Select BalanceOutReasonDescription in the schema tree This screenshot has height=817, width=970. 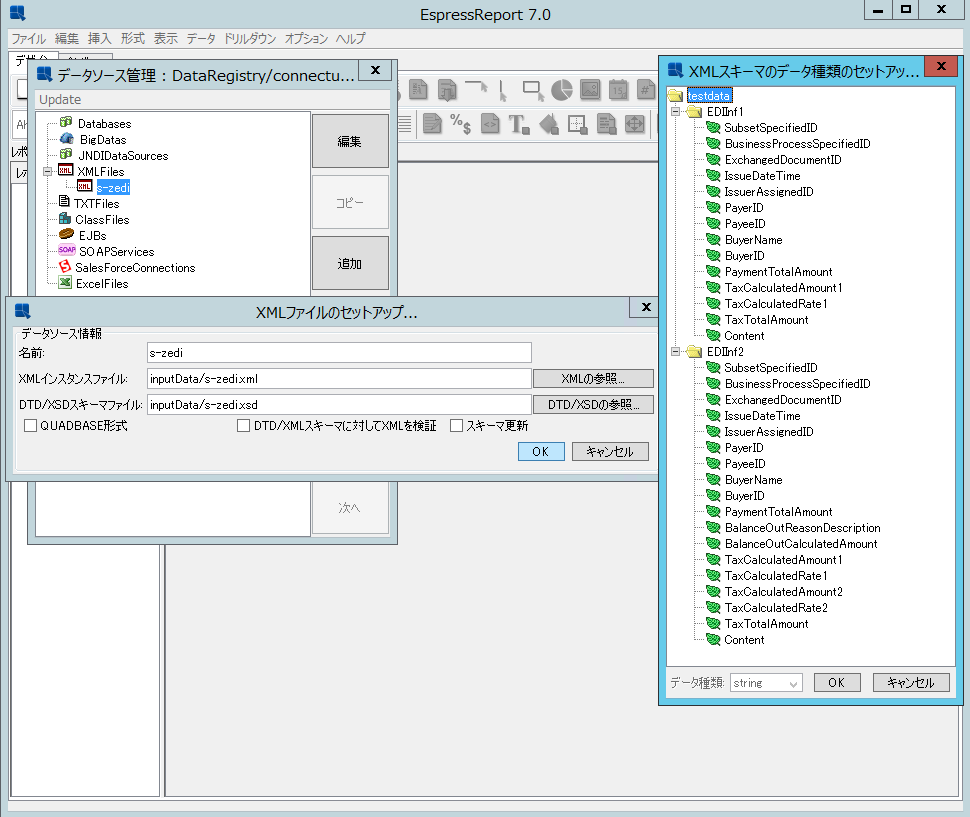[802, 528]
